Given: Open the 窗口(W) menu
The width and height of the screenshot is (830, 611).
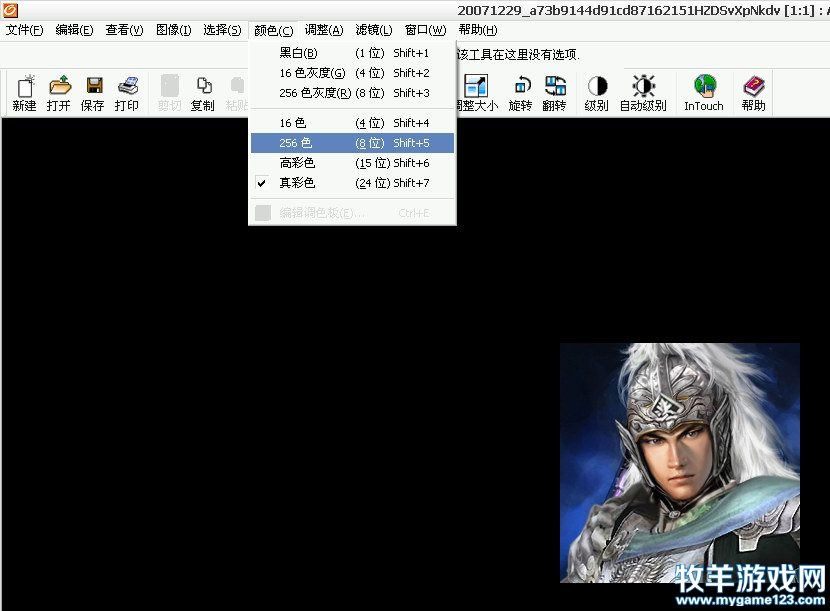Looking at the screenshot, I should point(426,30).
